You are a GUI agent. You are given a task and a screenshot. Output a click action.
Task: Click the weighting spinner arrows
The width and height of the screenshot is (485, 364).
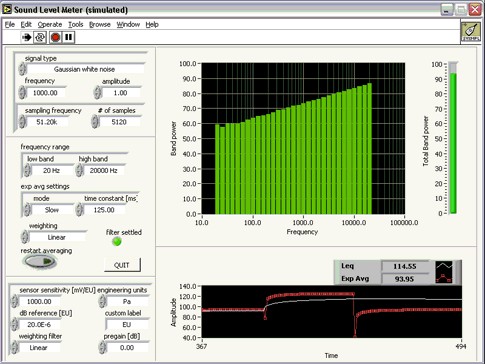coord(25,237)
